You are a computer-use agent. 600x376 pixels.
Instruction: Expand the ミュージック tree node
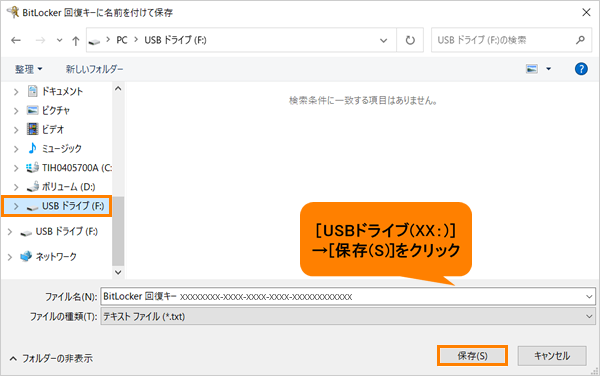(16, 149)
